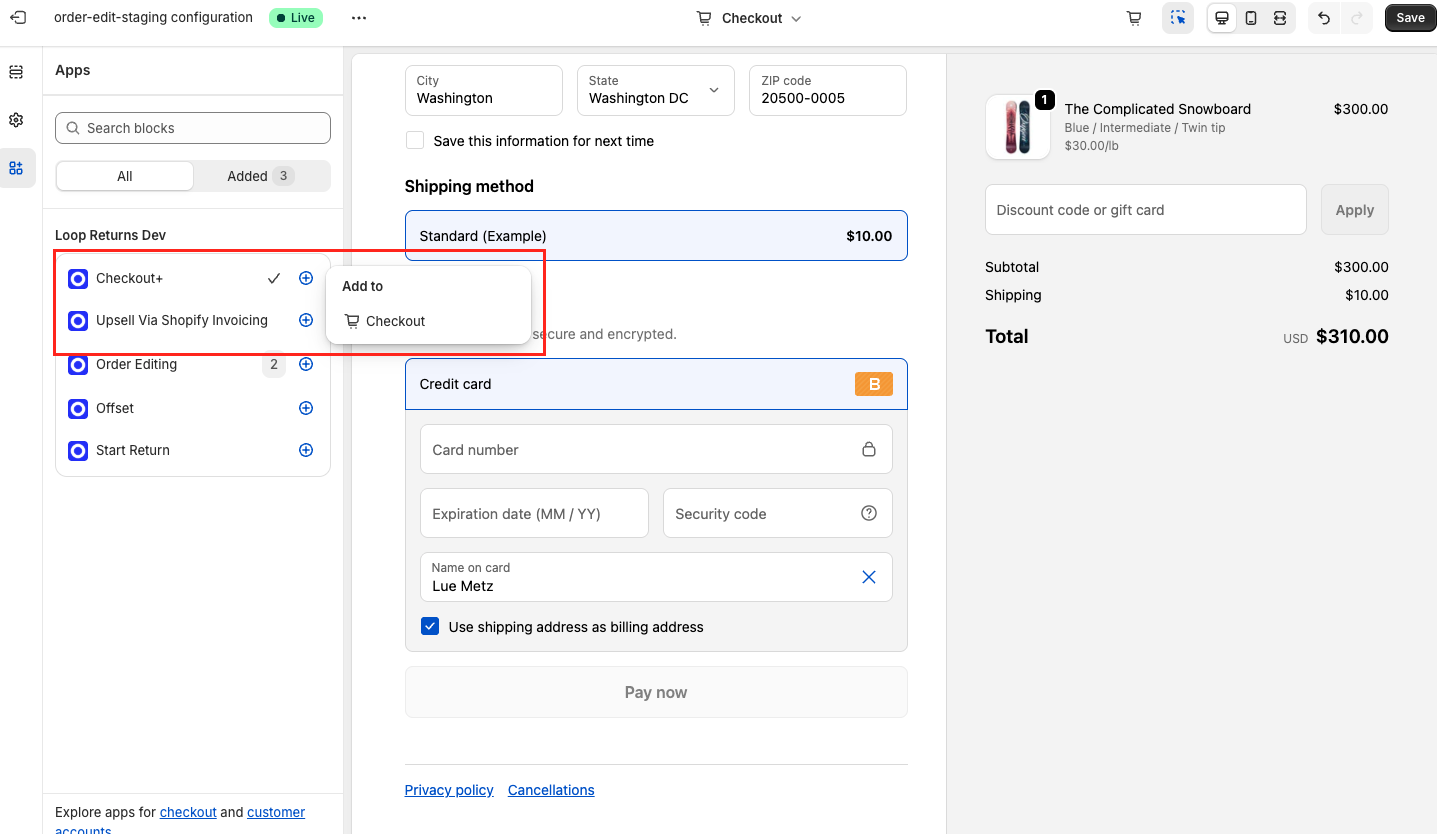Viewport: 1437px width, 834px height.
Task: Click the exit editor icon
Action: click(18, 18)
